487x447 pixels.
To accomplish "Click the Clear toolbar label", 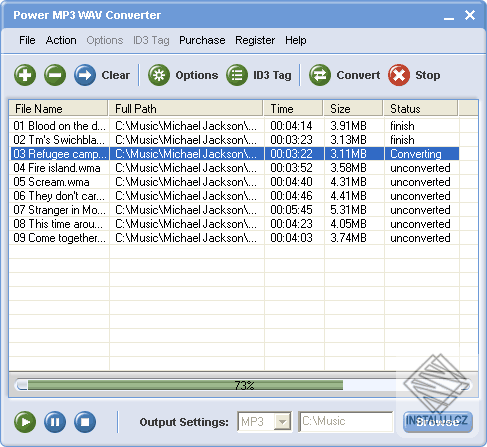I will (x=116, y=75).
